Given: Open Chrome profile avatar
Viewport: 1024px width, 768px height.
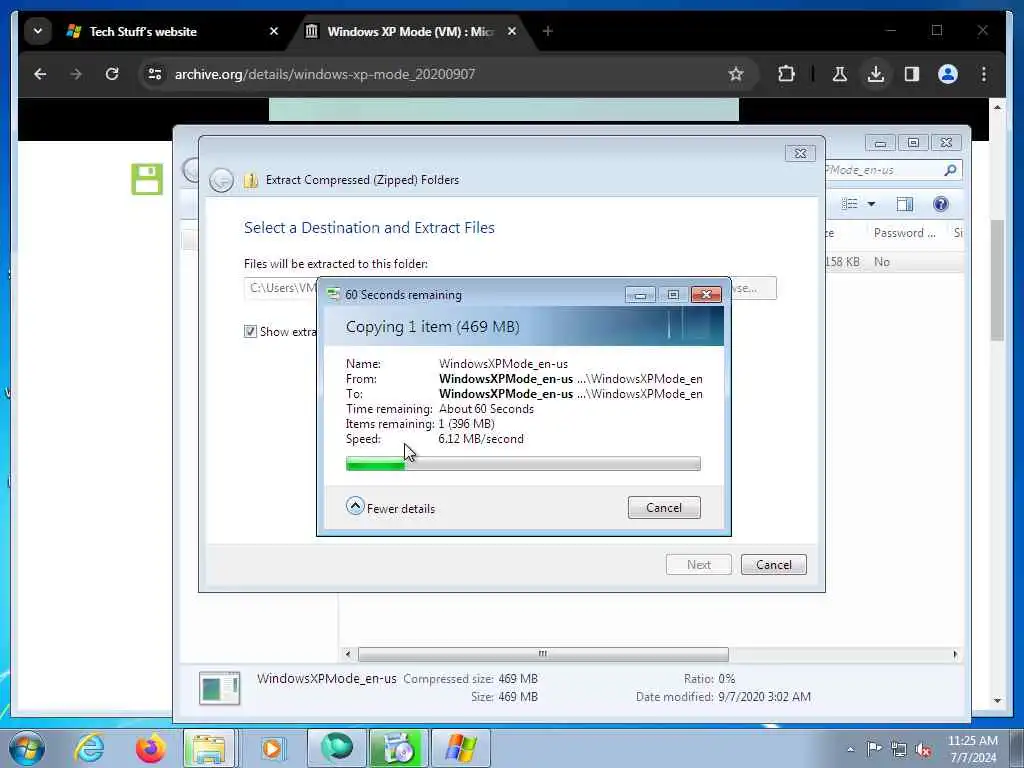Looking at the screenshot, I should (948, 74).
